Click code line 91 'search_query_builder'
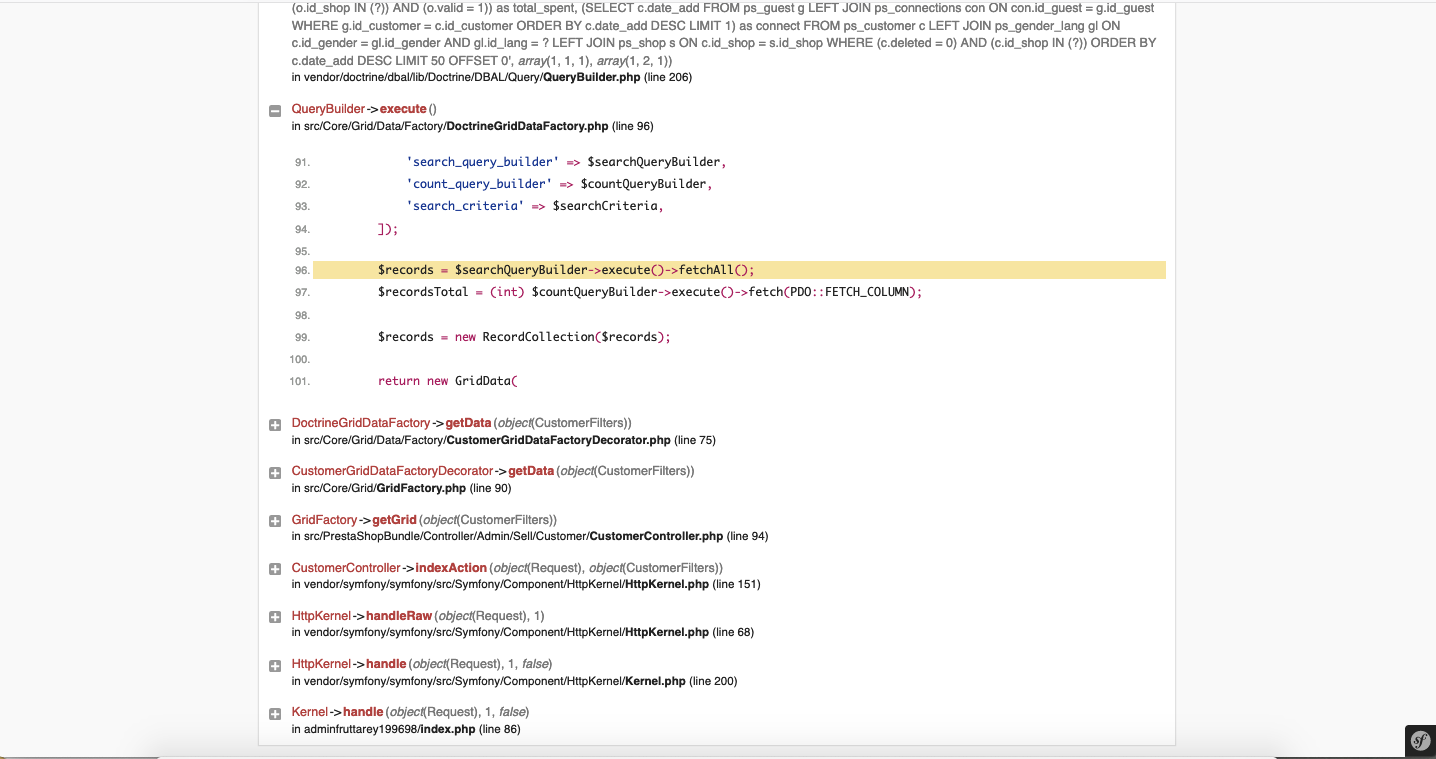Screen dimensions: 1436x759 (x=566, y=162)
